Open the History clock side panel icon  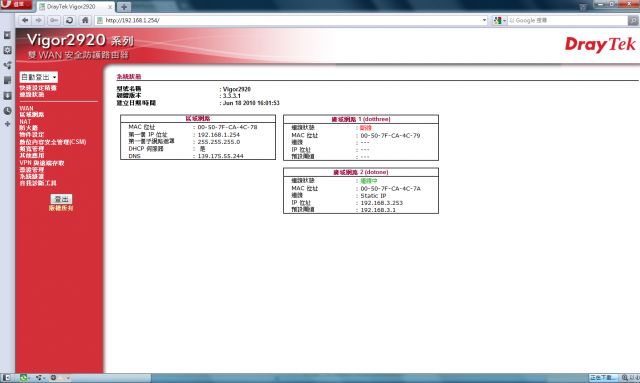[x=7, y=111]
